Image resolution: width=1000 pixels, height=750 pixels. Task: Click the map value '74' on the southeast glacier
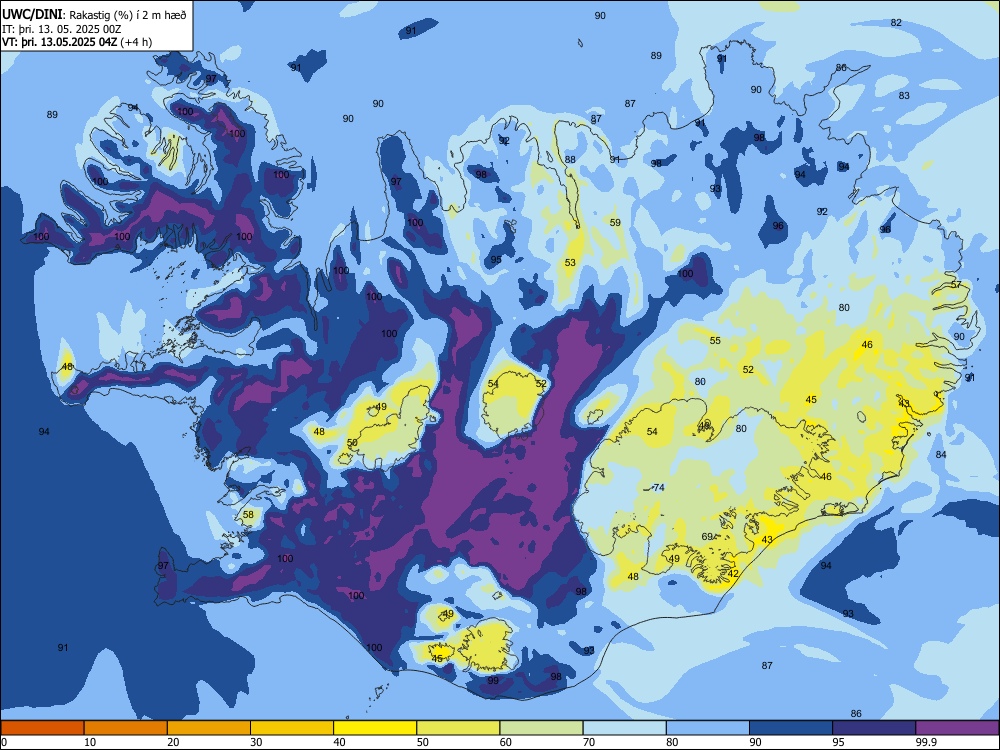pos(659,487)
